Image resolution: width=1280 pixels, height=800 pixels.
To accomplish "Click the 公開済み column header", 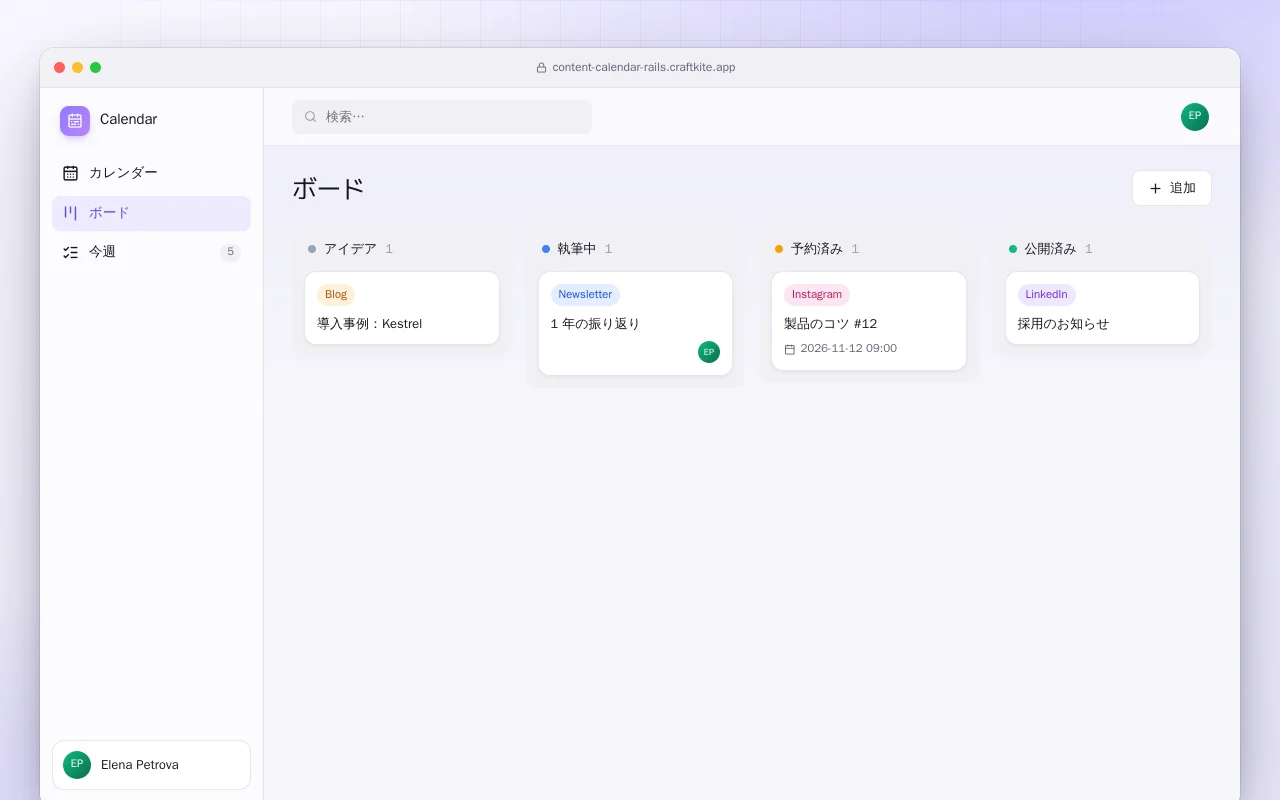I will (1050, 249).
